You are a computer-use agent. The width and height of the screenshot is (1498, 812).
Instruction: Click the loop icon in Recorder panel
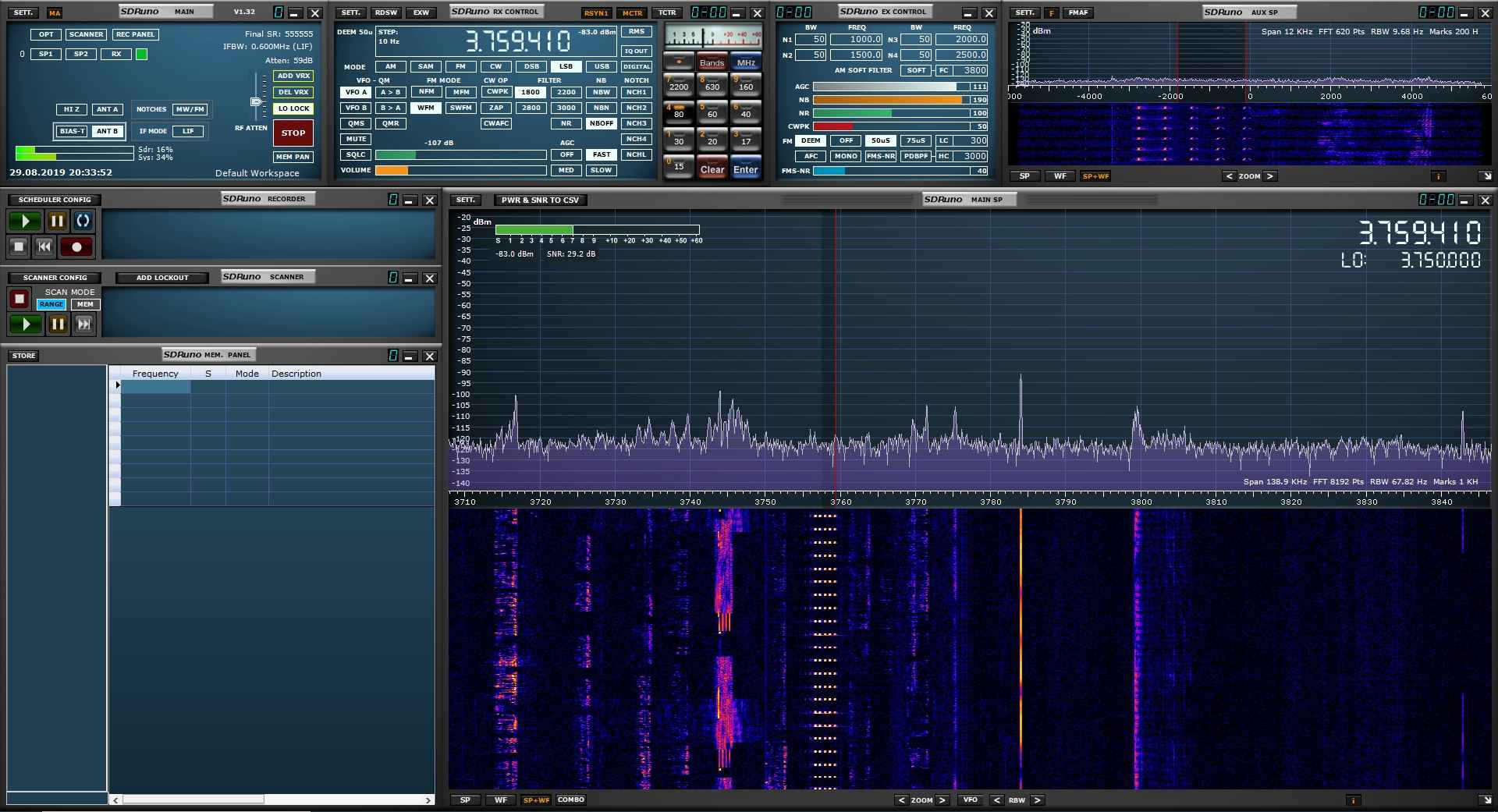(83, 222)
